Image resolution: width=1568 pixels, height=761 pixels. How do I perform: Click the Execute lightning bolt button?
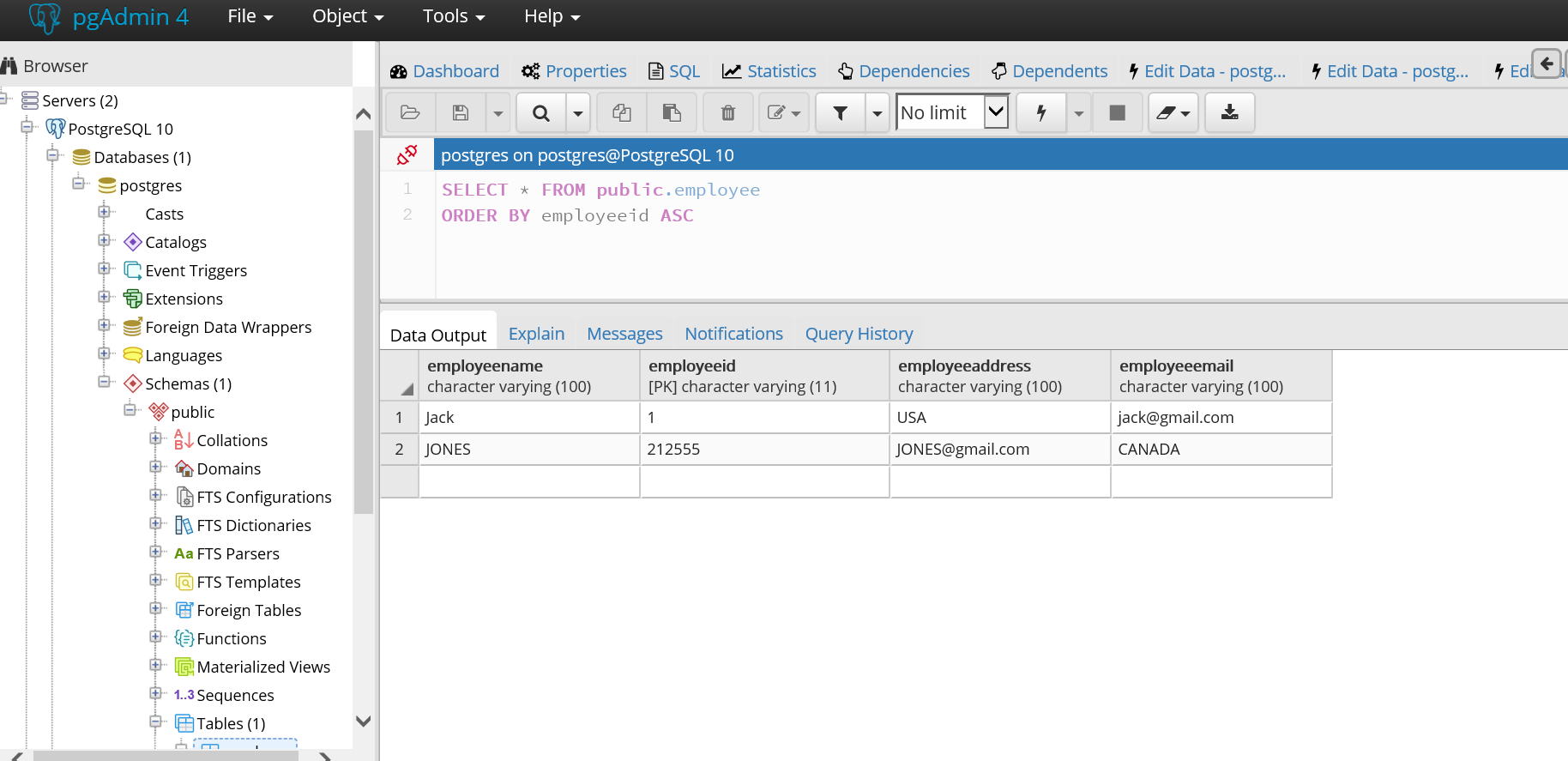pyautogui.click(x=1041, y=113)
